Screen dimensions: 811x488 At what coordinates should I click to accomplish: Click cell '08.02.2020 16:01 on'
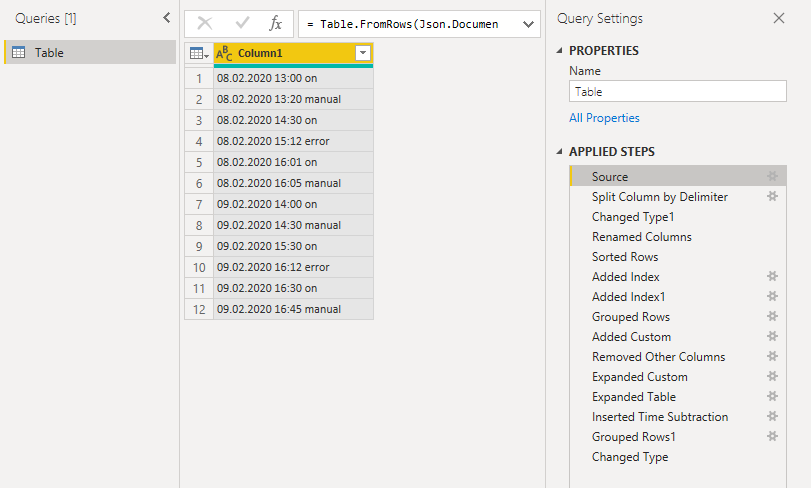[293, 162]
